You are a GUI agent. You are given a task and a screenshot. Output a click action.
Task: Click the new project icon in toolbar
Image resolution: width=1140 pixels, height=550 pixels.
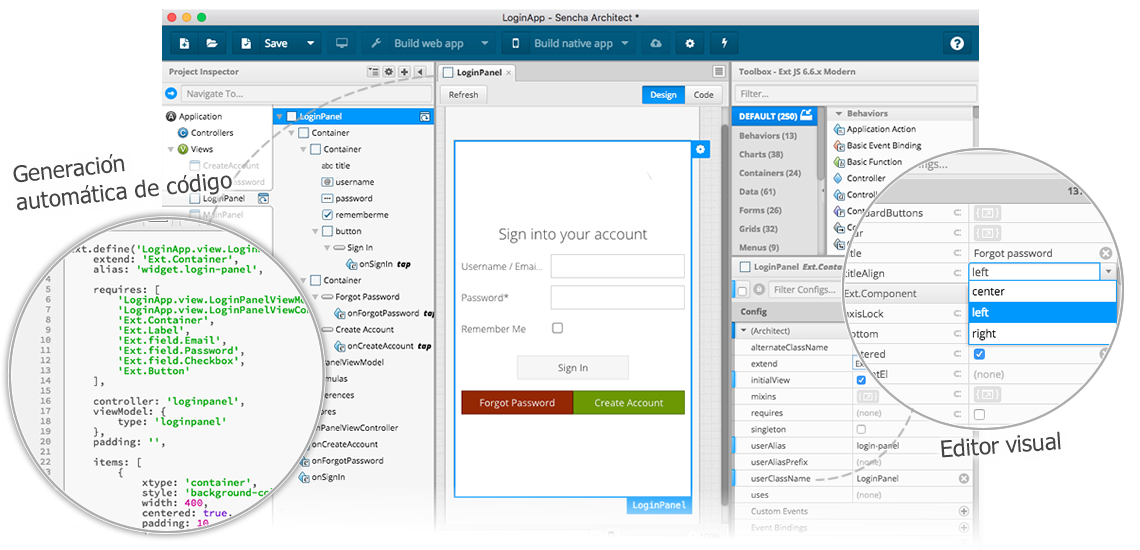pos(184,44)
